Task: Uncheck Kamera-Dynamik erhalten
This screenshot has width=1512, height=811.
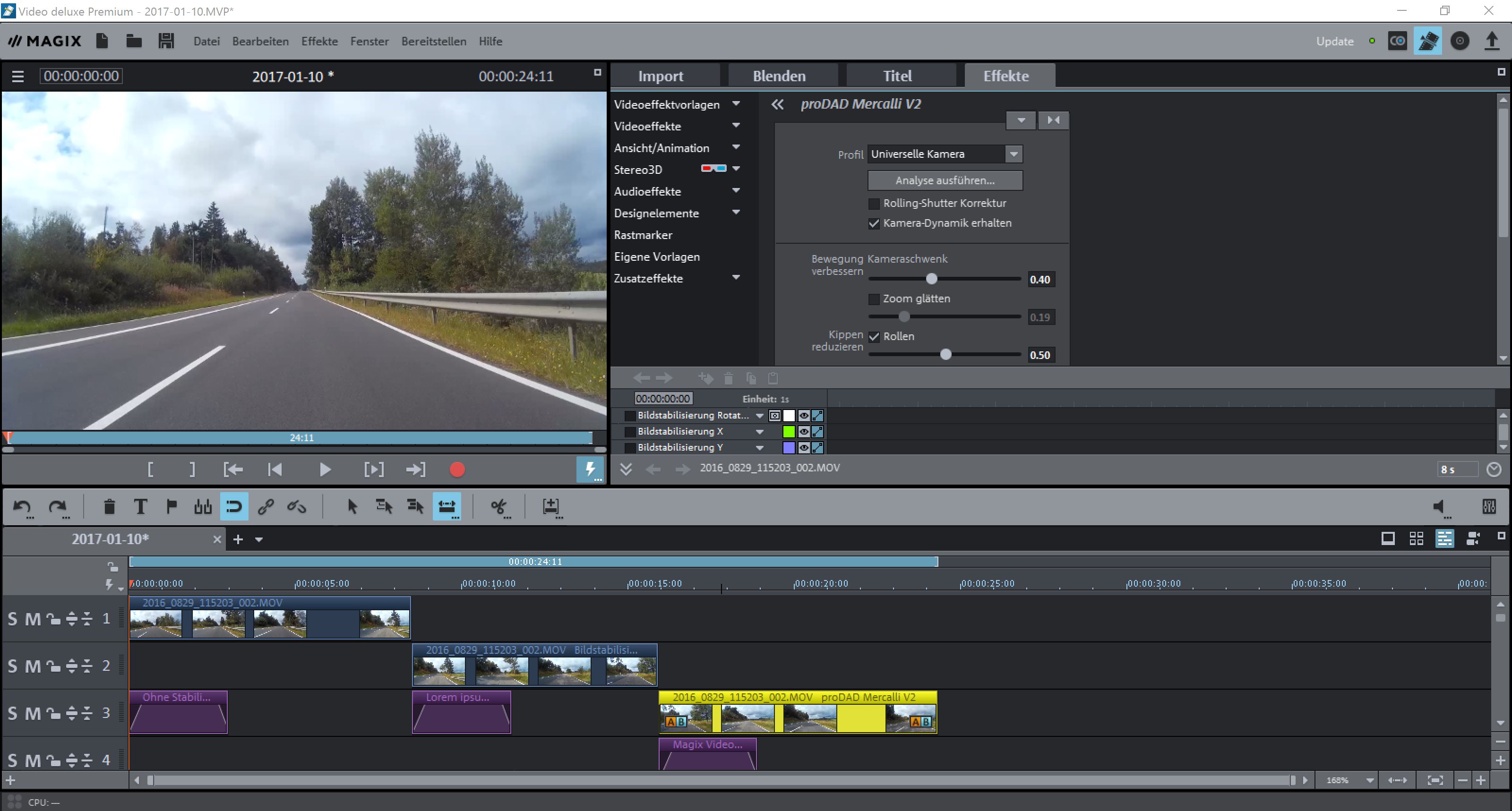Action: pyautogui.click(x=874, y=223)
